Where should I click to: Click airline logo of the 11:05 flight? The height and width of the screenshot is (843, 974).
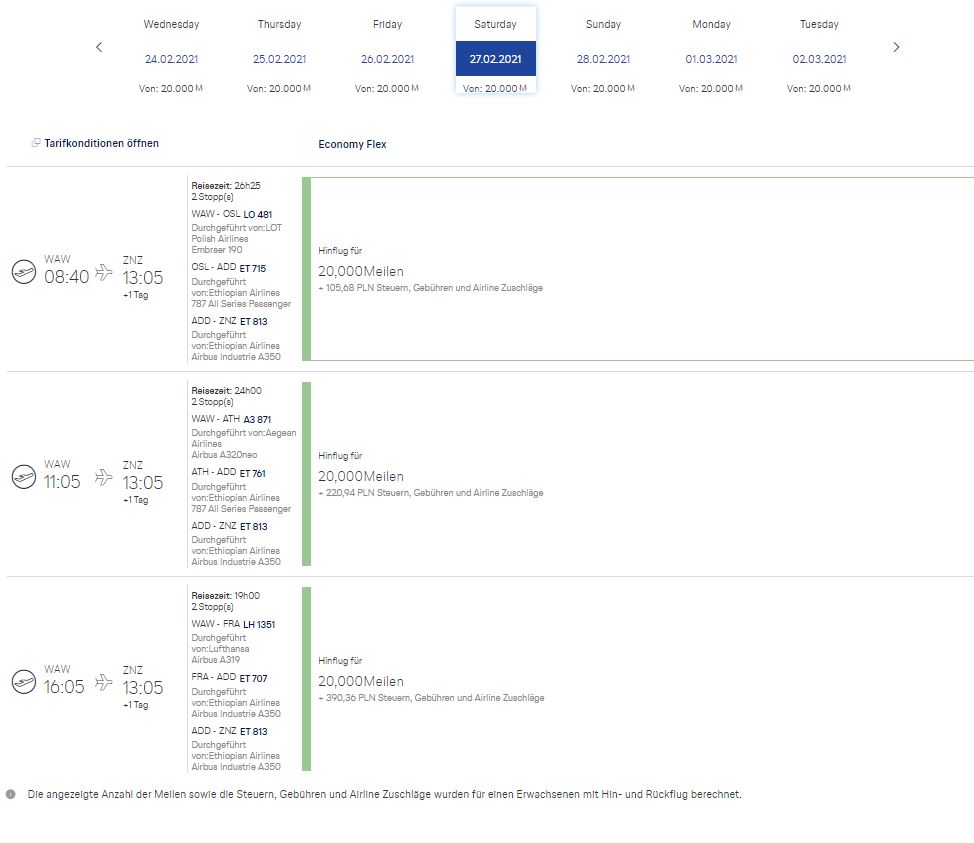click(x=24, y=476)
